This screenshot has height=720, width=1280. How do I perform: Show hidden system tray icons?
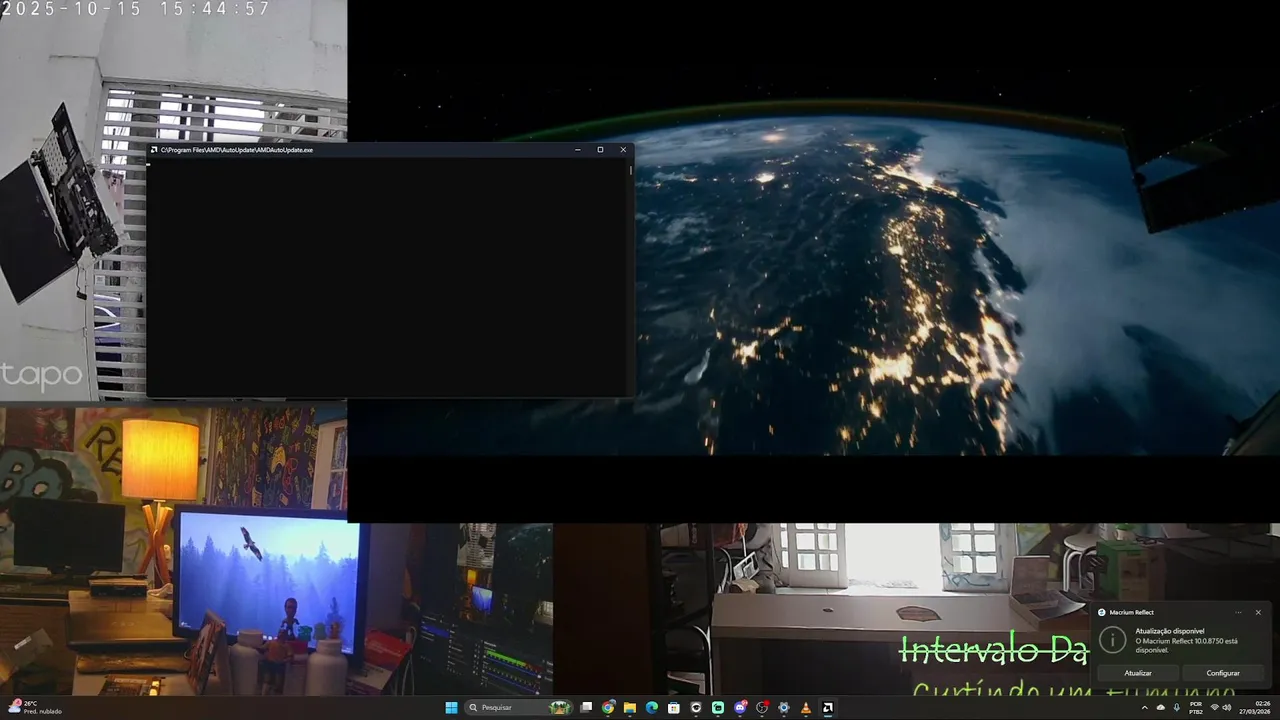point(1145,708)
